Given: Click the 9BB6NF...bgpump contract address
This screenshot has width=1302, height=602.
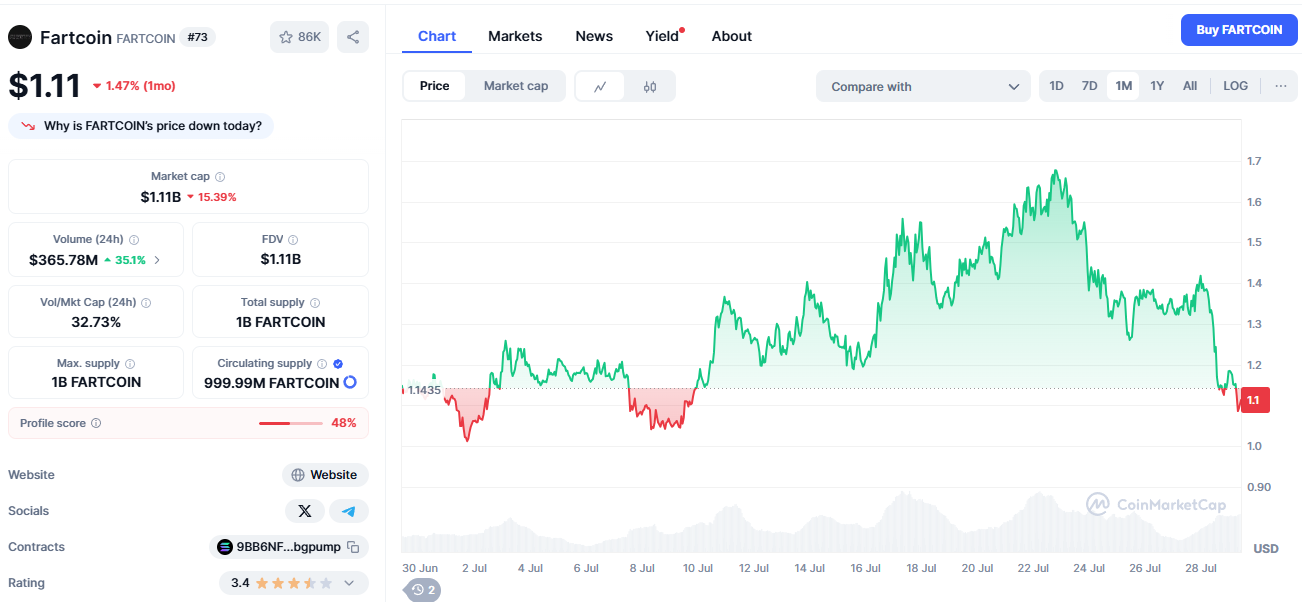Looking at the screenshot, I should tap(289, 547).
